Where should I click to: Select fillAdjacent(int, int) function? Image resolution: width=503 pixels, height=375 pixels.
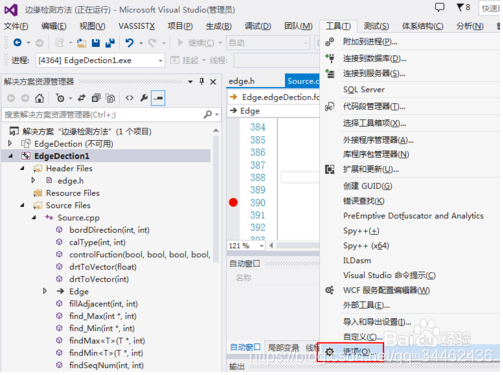pos(103,303)
